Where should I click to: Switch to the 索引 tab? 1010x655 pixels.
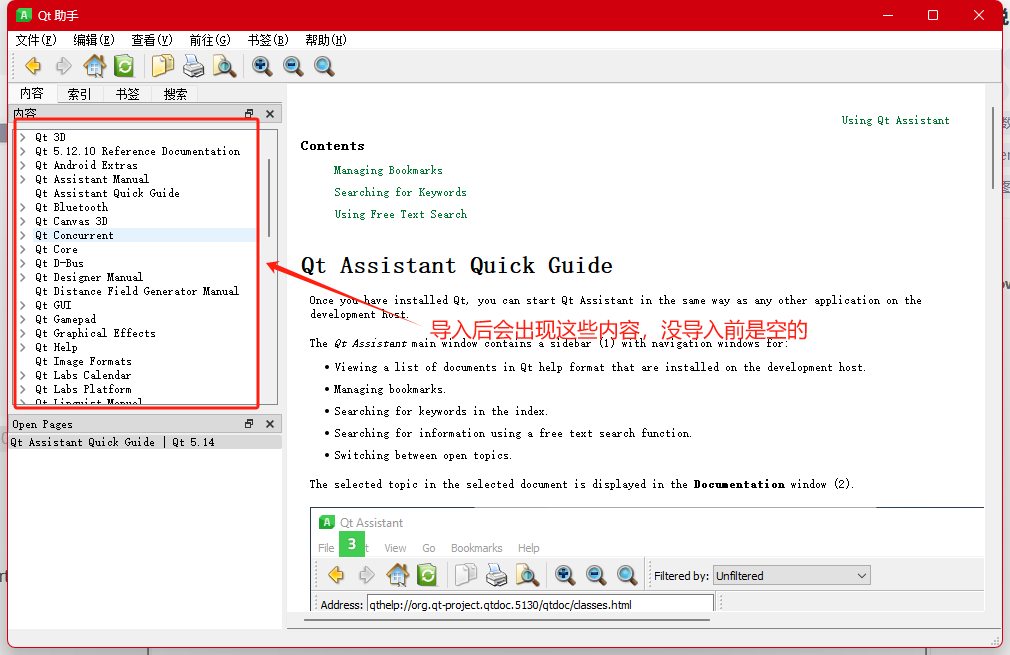[79, 94]
